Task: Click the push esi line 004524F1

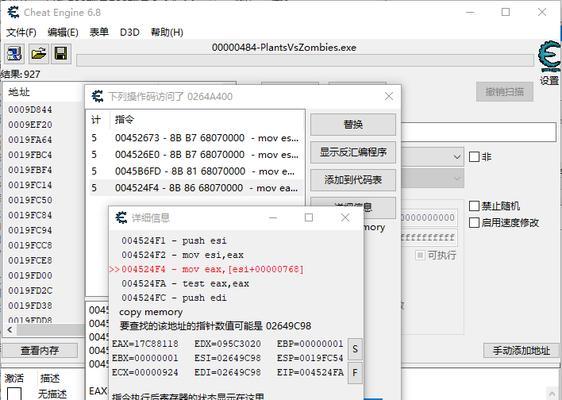Action: point(174,241)
